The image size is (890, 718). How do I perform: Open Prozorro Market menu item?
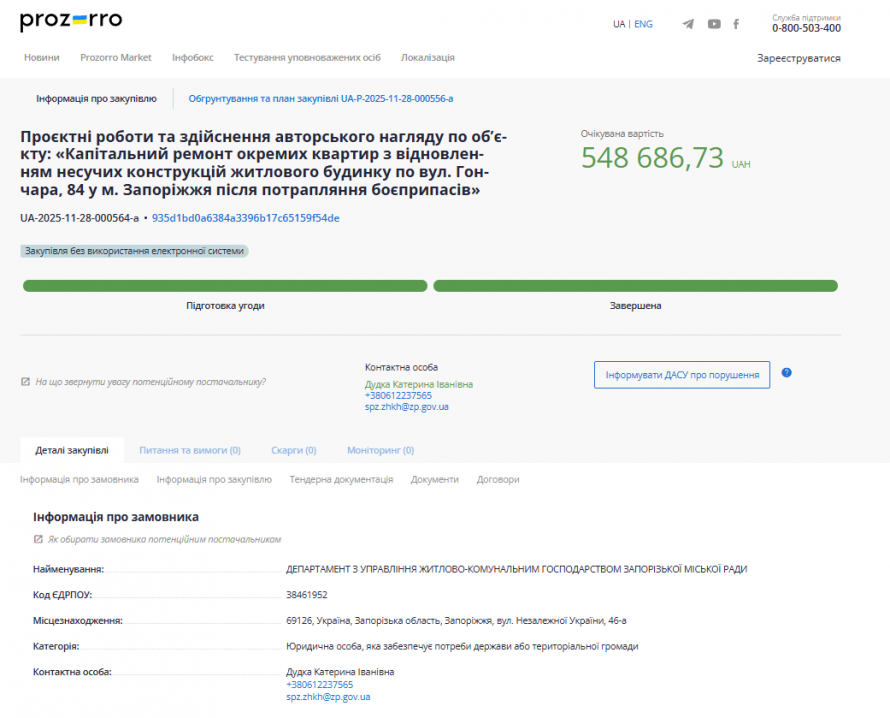click(x=116, y=58)
